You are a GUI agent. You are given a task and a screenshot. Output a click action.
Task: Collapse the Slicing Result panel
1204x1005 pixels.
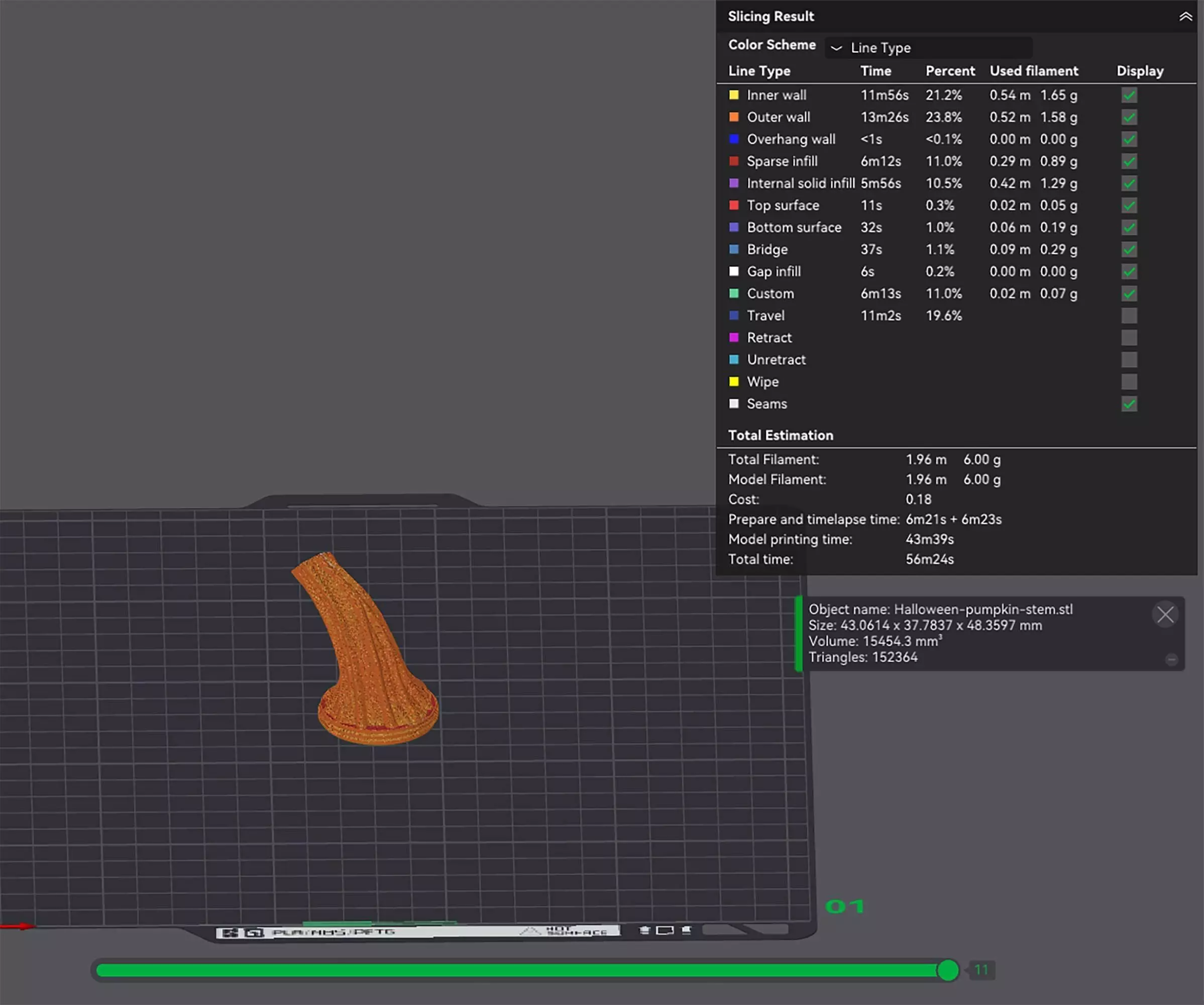click(x=1185, y=17)
